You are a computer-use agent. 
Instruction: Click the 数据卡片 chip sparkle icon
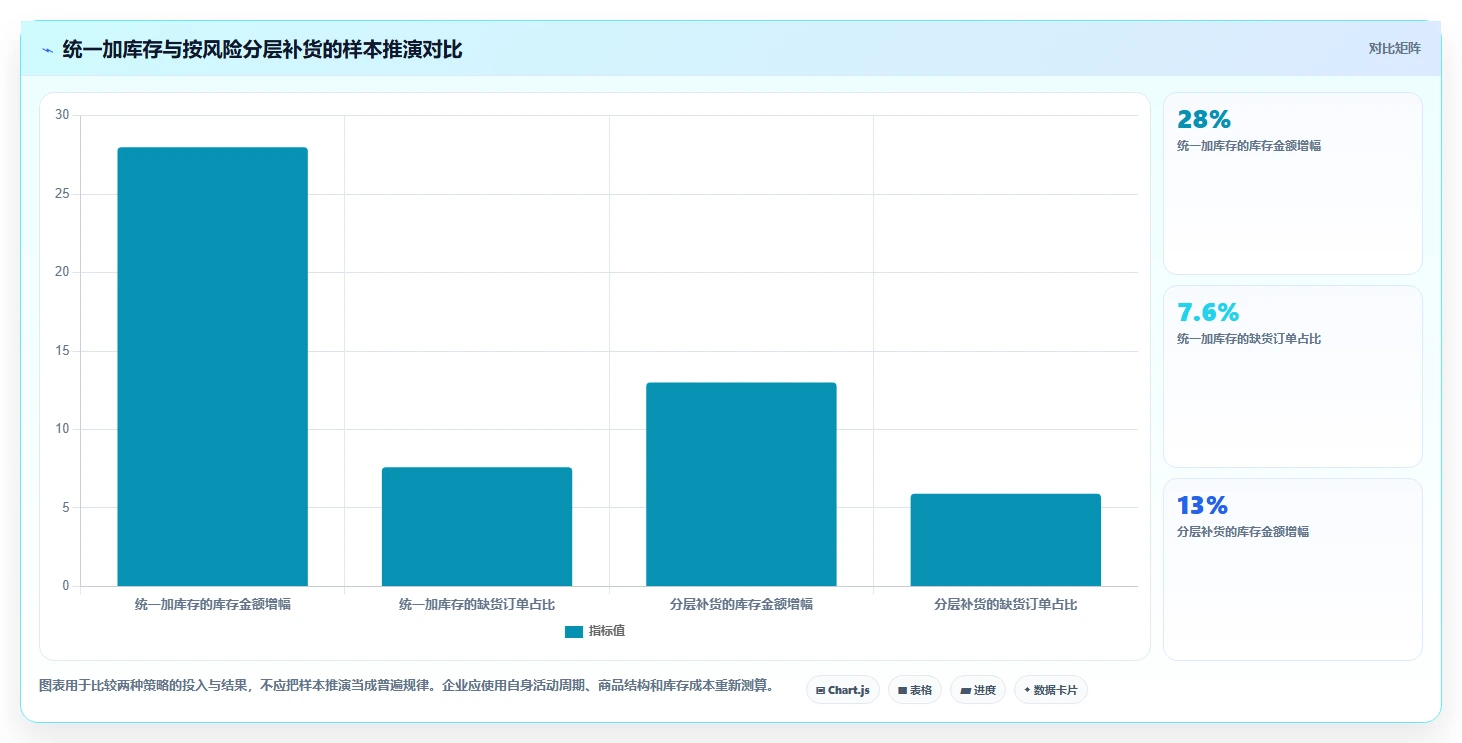[1027, 690]
